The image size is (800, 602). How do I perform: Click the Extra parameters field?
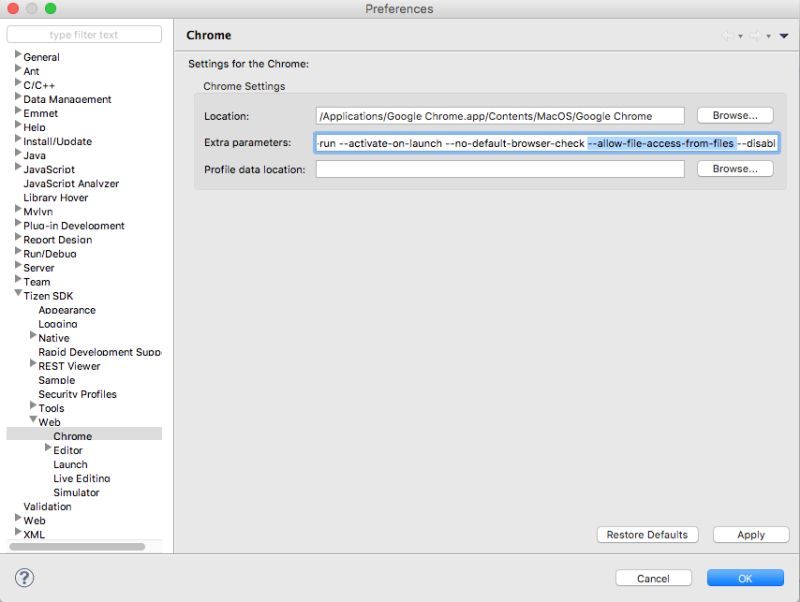pyautogui.click(x=547, y=143)
